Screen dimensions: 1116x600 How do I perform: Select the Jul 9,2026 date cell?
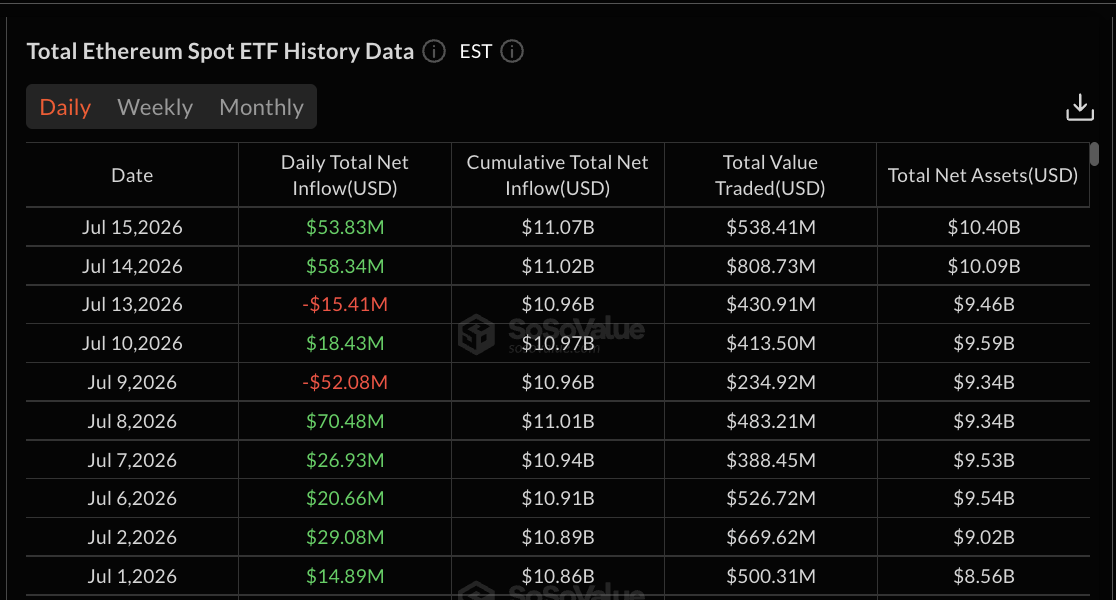[132, 382]
